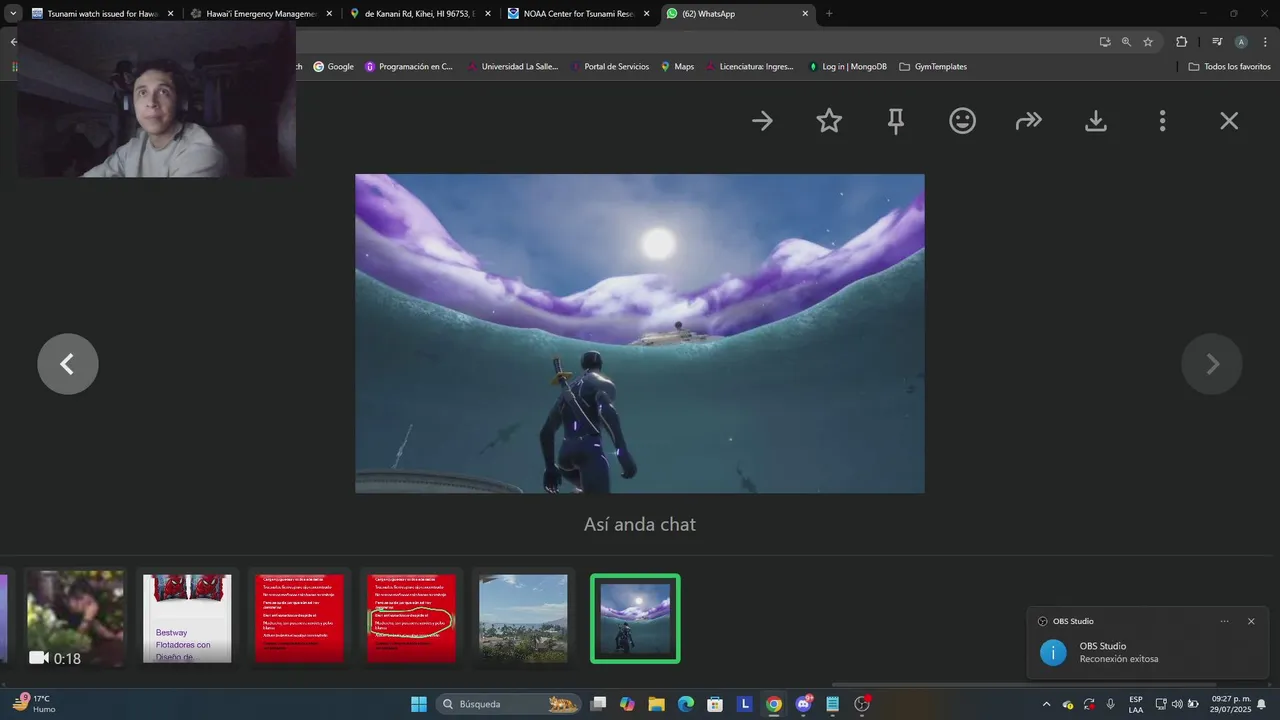1280x720 pixels.
Task: Click the go-to-message arrow icon in viewer toolbar
Action: click(762, 121)
